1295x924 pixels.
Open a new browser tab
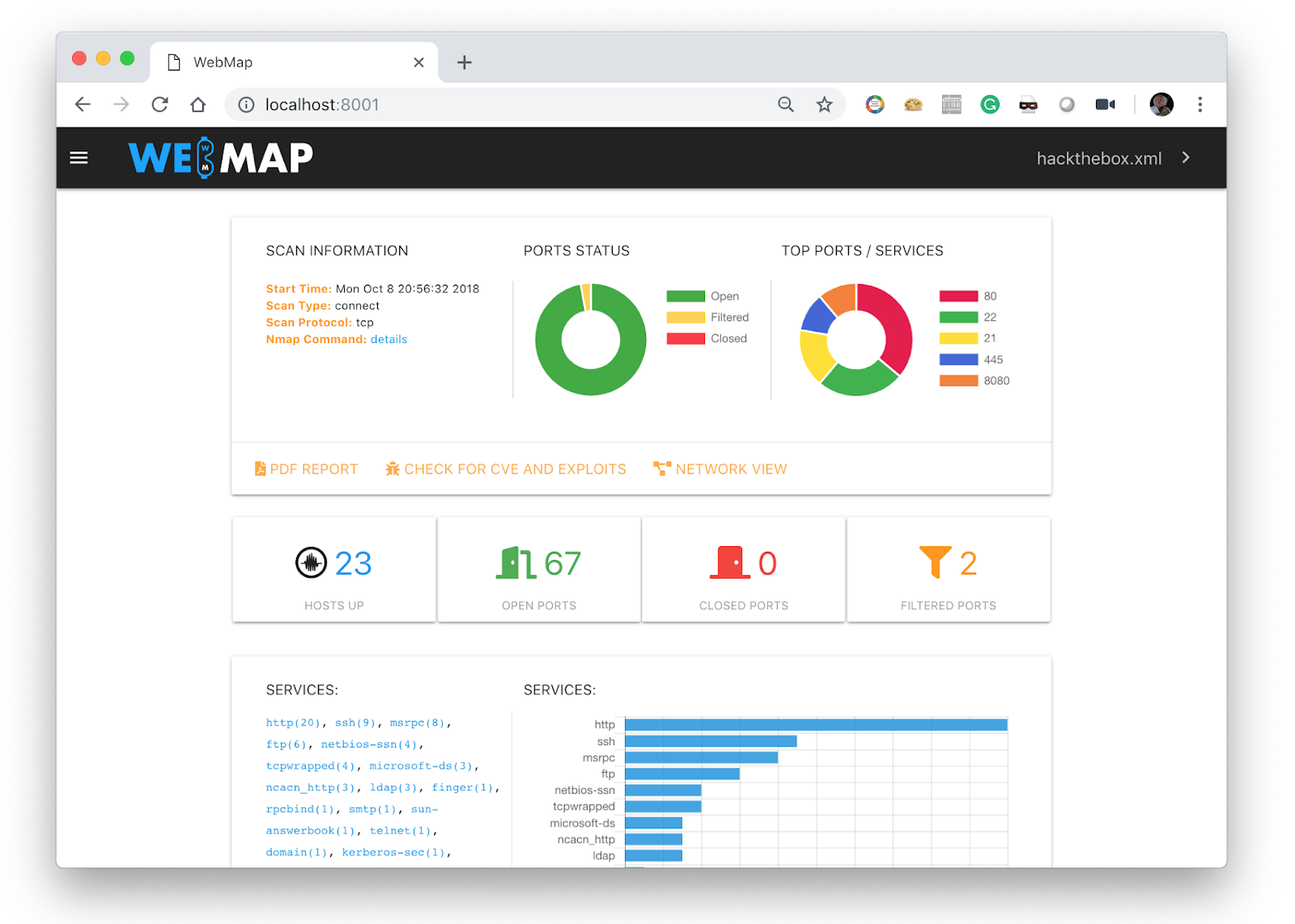coord(464,62)
